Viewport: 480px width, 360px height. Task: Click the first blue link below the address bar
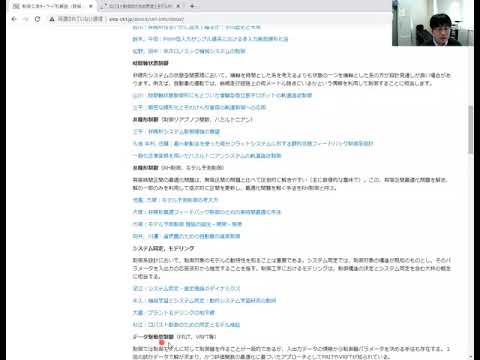(x=196, y=27)
